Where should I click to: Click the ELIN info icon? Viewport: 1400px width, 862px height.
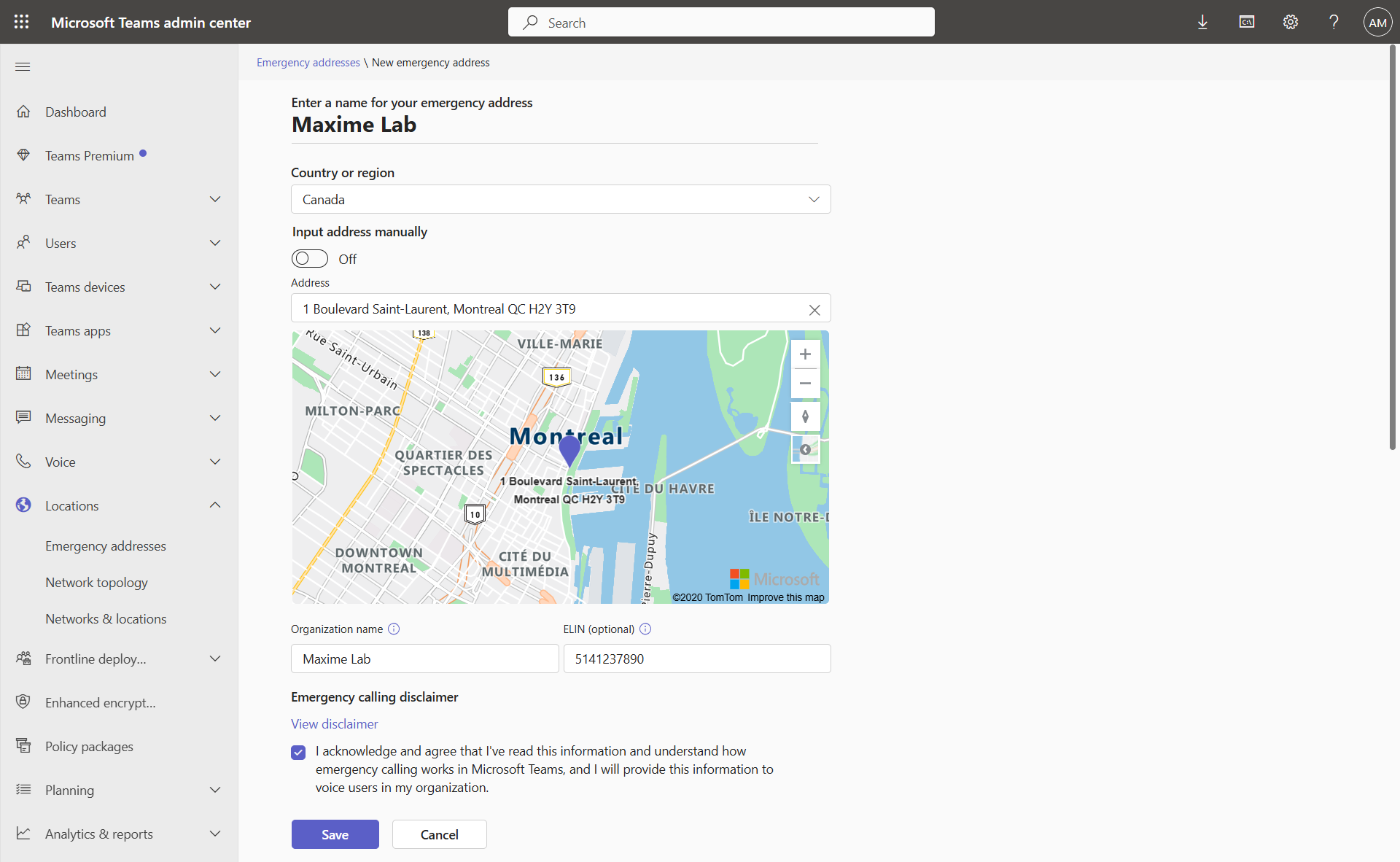click(645, 629)
